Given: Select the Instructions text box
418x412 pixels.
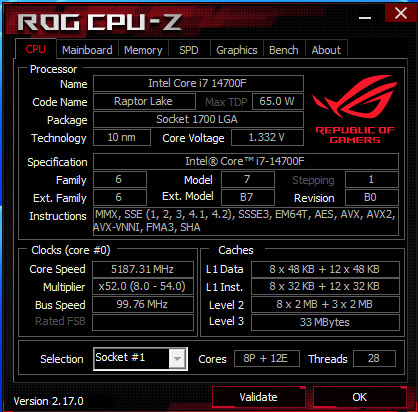Looking at the screenshot, I should [x=246, y=221].
